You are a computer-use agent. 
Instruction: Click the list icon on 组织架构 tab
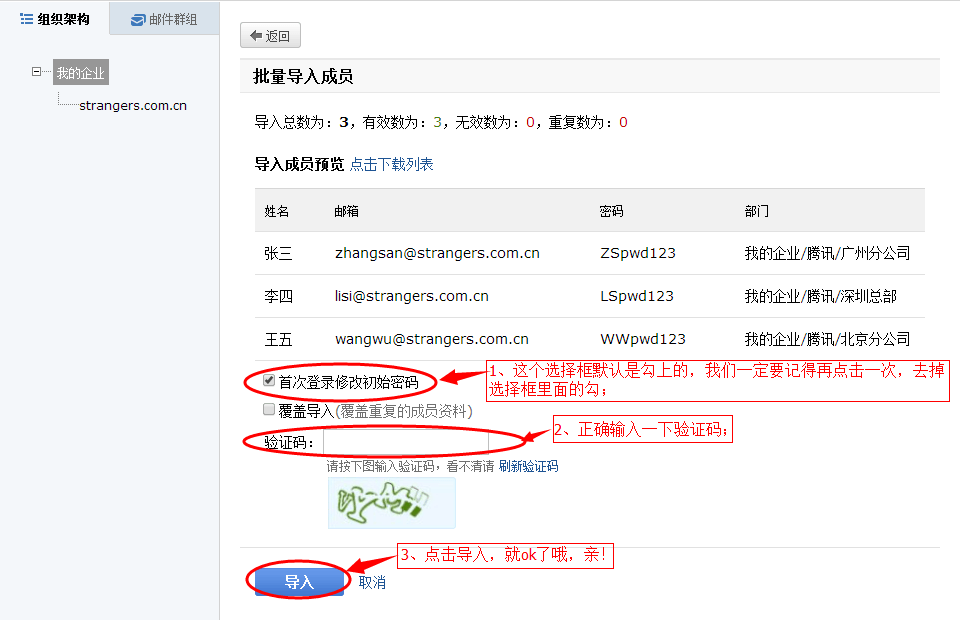pyautogui.click(x=27, y=19)
